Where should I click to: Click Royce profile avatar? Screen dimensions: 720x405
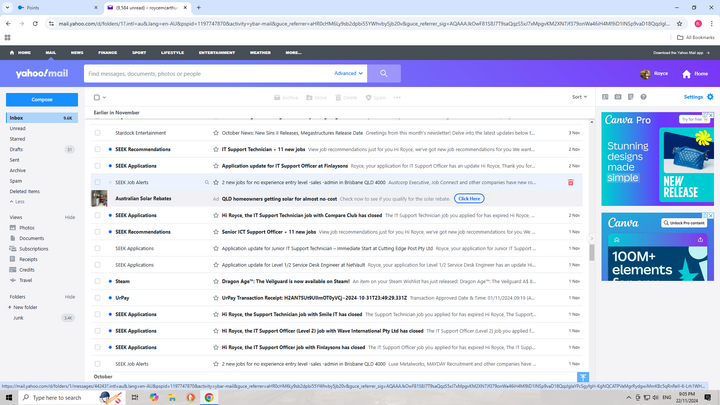click(646, 74)
